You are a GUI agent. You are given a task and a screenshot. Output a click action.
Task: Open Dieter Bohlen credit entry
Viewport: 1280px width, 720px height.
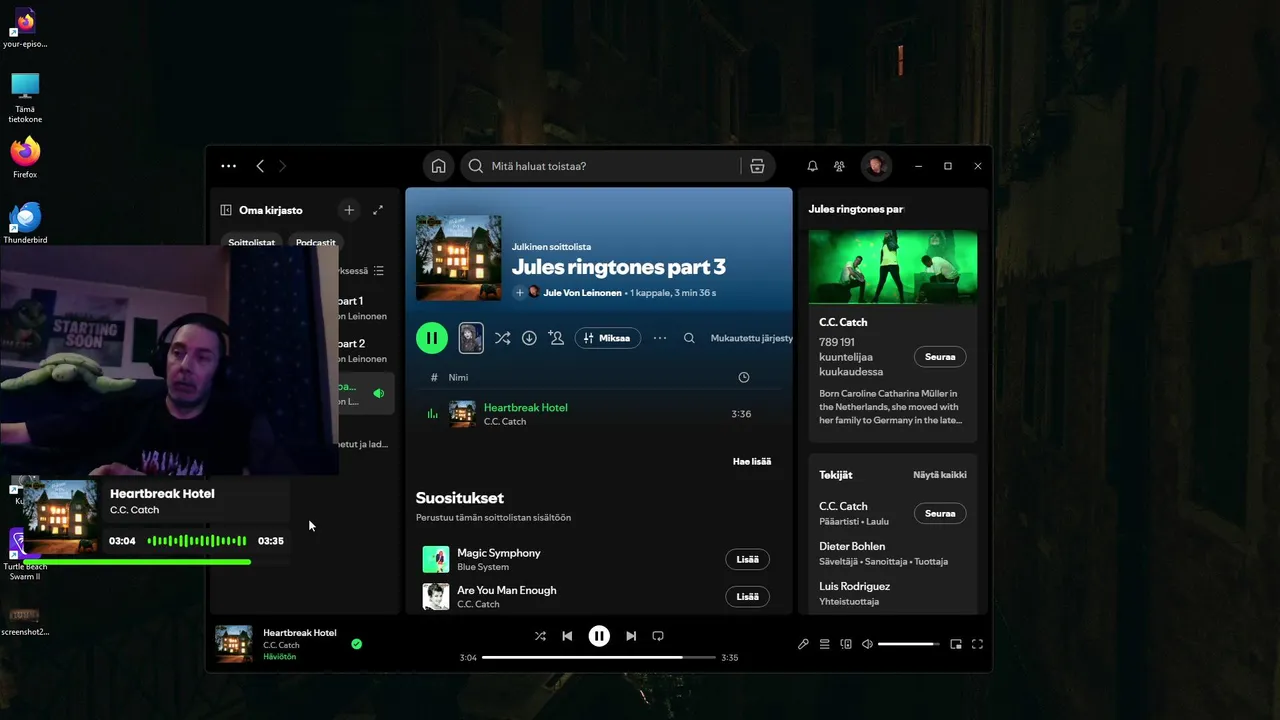click(852, 546)
